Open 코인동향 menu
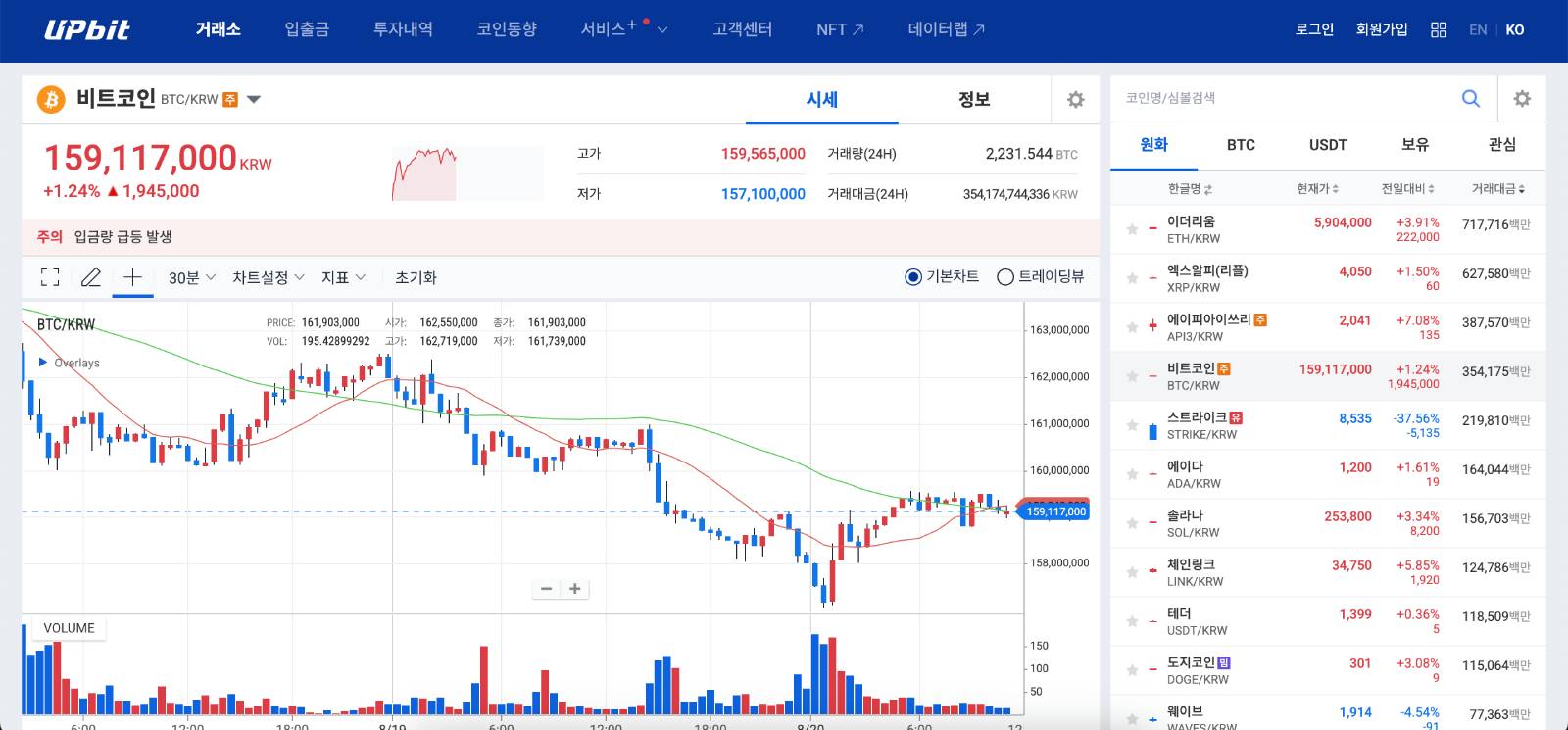Screen dimensions: 1568x730 507,29
